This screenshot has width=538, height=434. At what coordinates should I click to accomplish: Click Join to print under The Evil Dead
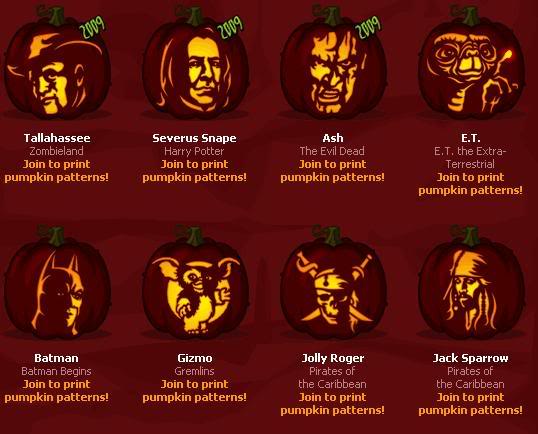pyautogui.click(x=332, y=171)
